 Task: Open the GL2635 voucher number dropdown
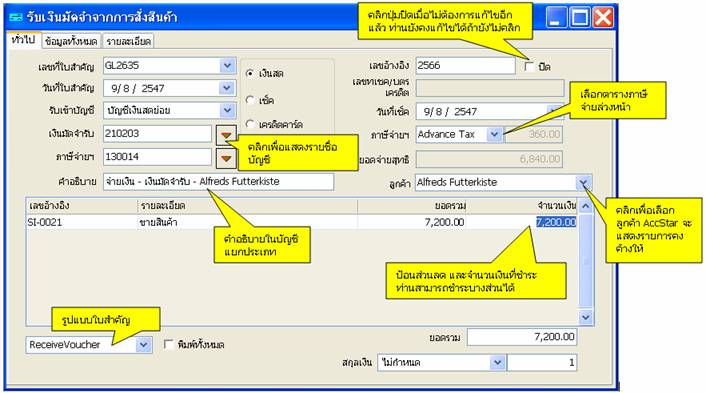(x=227, y=66)
